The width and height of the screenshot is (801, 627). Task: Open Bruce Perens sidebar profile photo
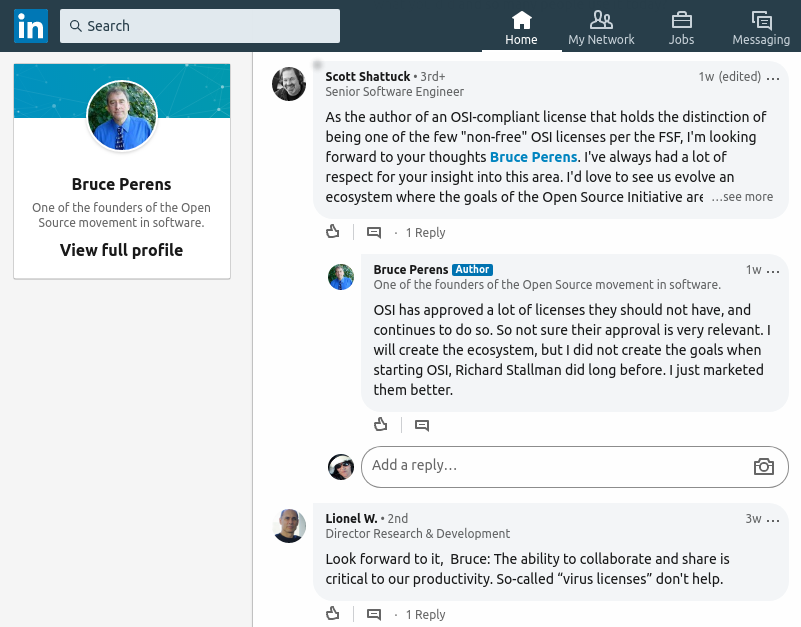[122, 116]
